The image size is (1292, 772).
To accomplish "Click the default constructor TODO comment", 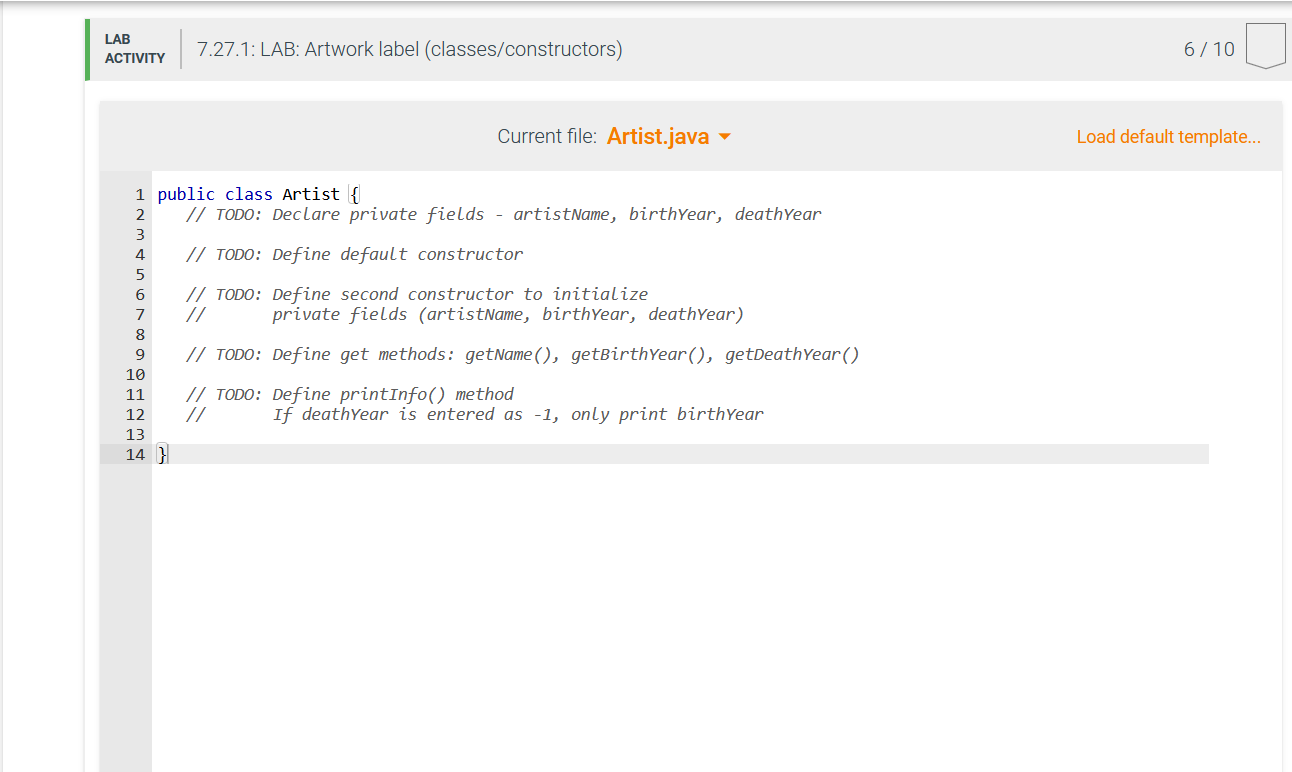I will tap(353, 254).
